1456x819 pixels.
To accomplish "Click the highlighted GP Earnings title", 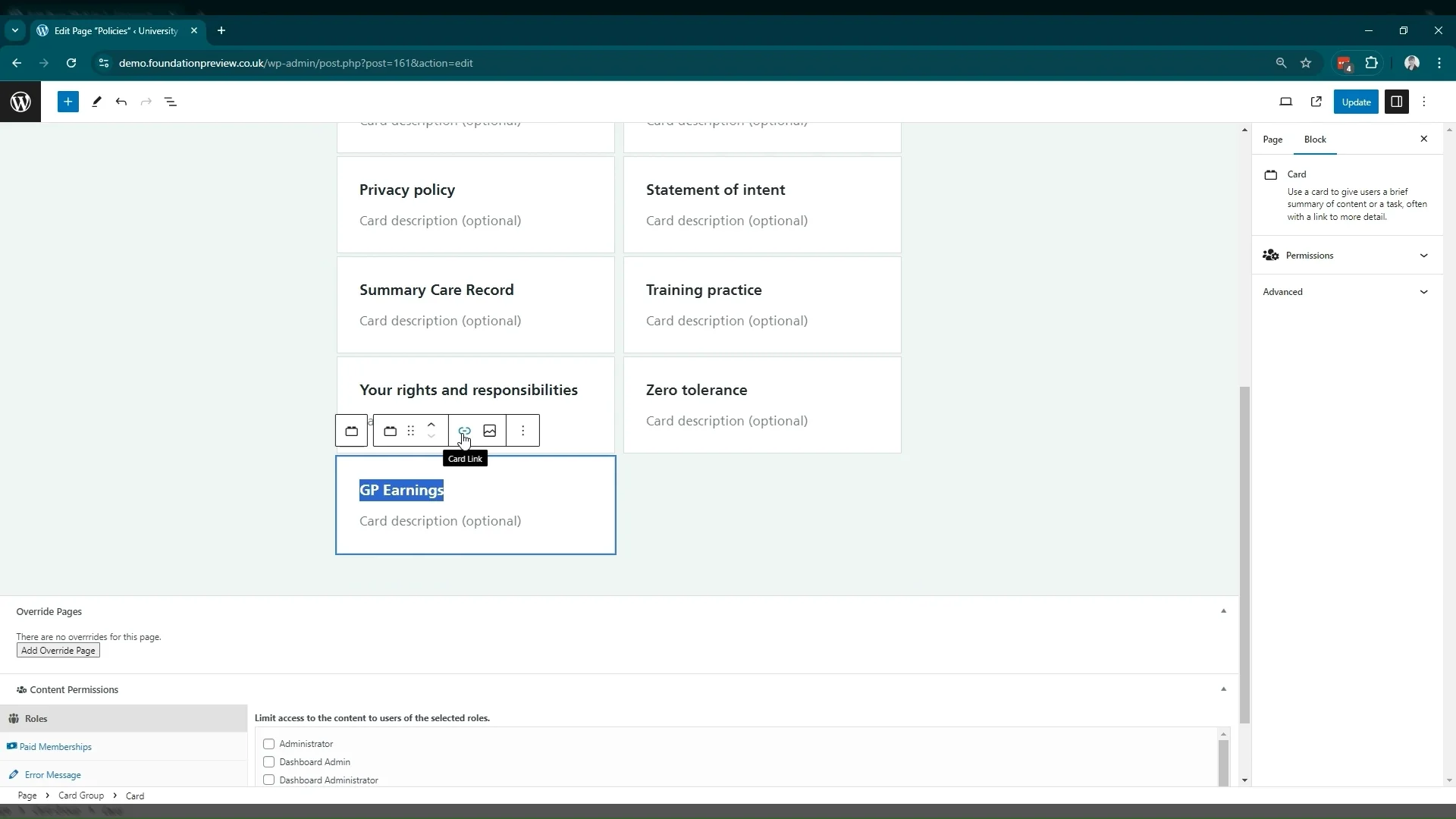I will pyautogui.click(x=401, y=490).
